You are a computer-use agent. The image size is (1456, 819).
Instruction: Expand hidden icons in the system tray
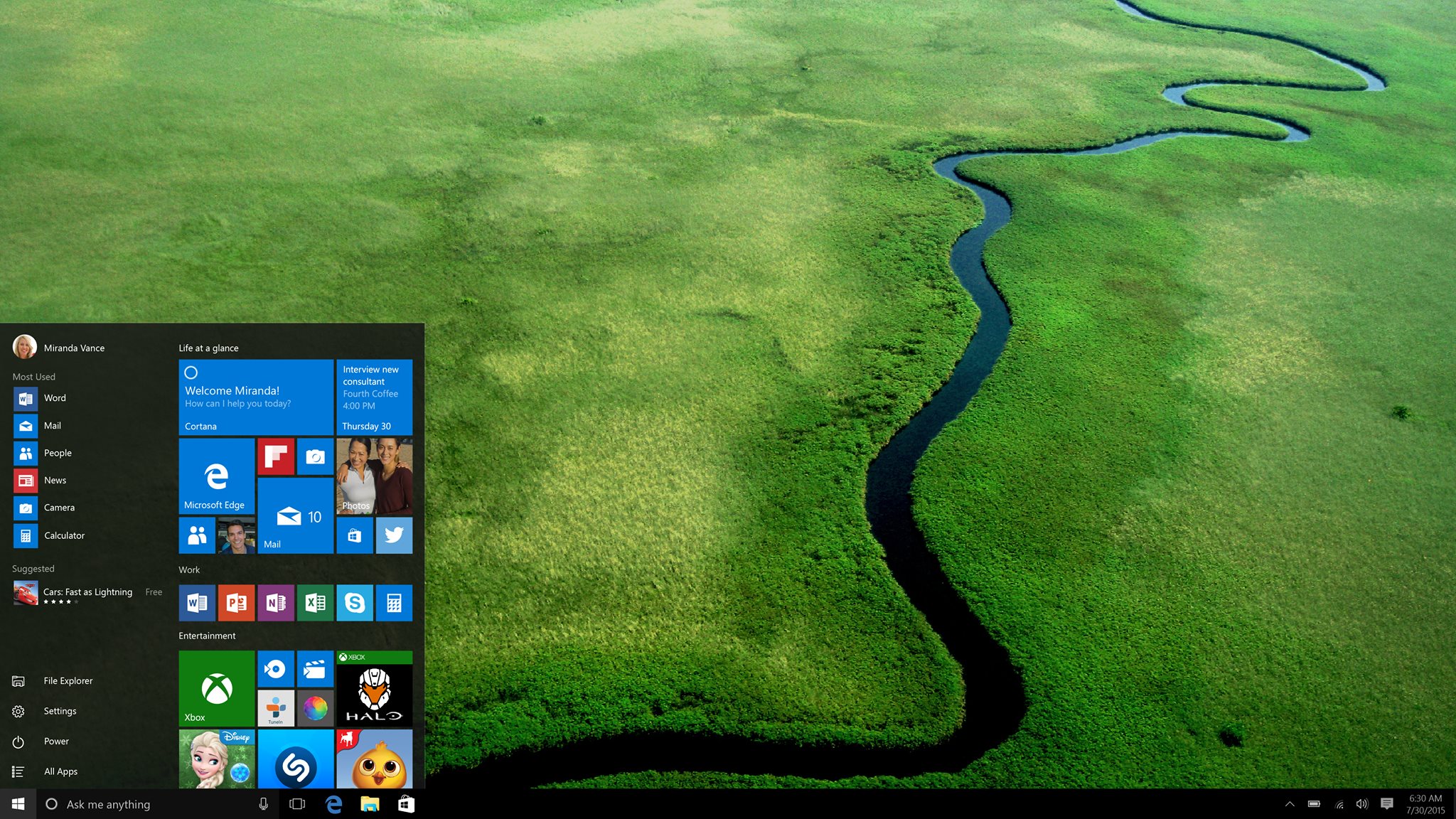tap(1290, 804)
